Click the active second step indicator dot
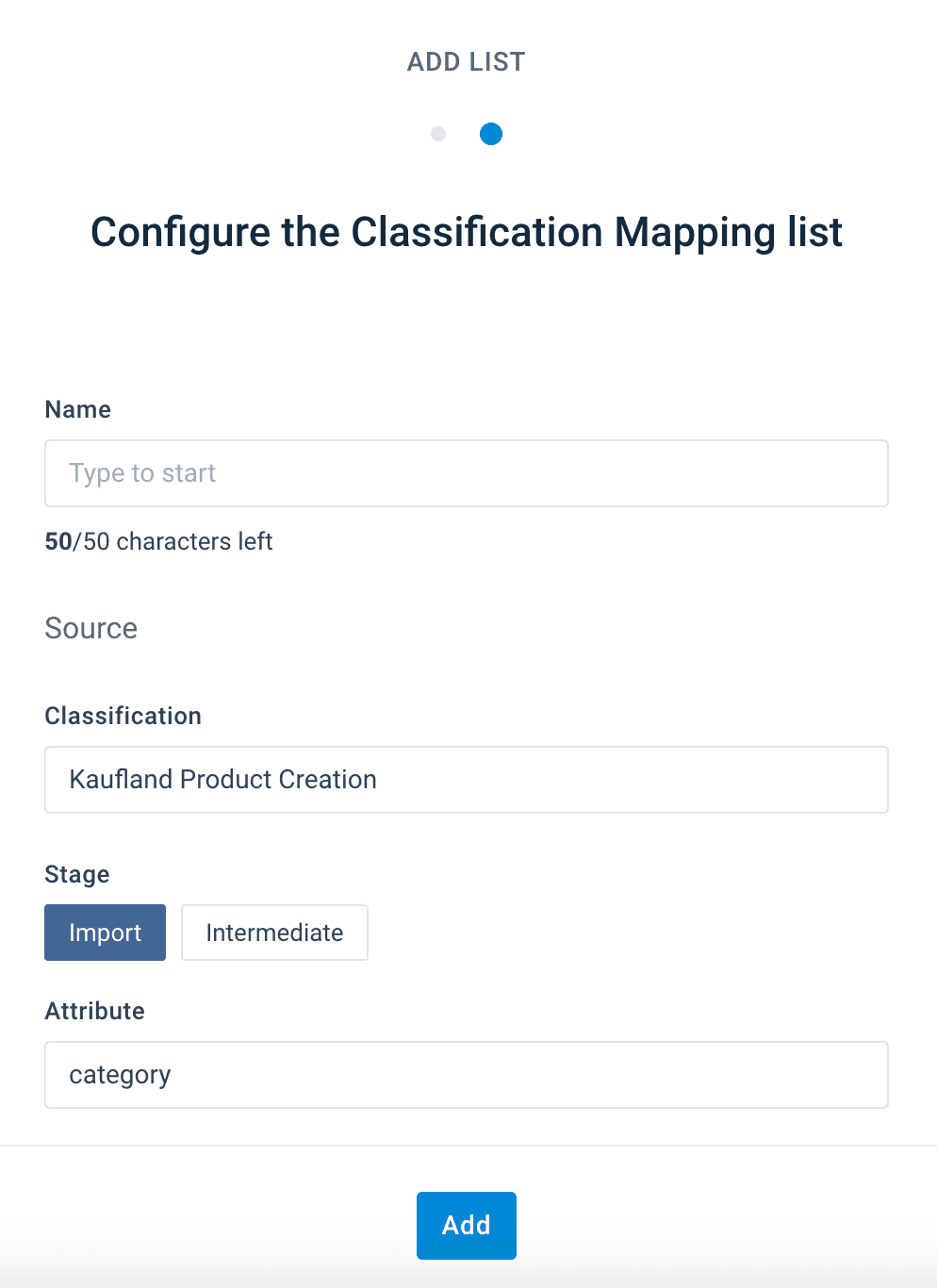The image size is (937, 1288). 491,134
